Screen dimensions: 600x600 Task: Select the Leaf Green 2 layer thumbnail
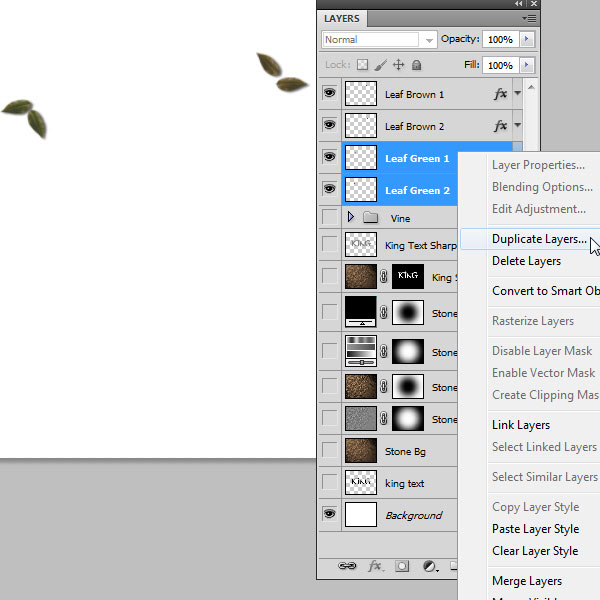pyautogui.click(x=361, y=189)
